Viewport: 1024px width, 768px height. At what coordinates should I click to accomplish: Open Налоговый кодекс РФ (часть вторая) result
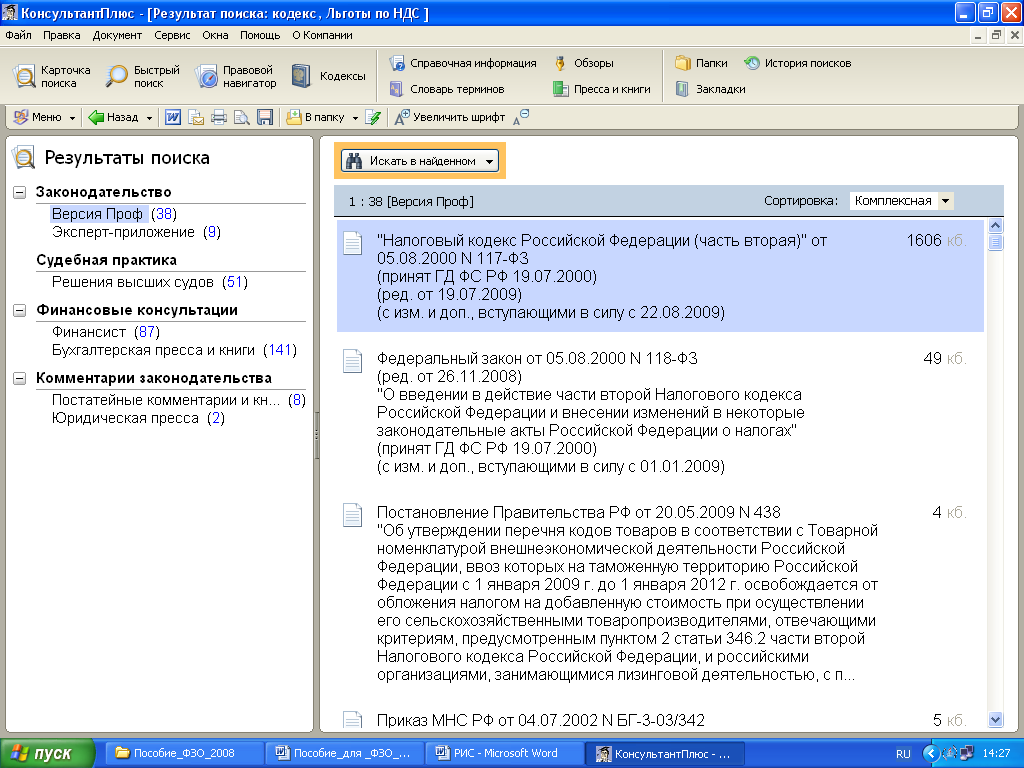coord(660,276)
